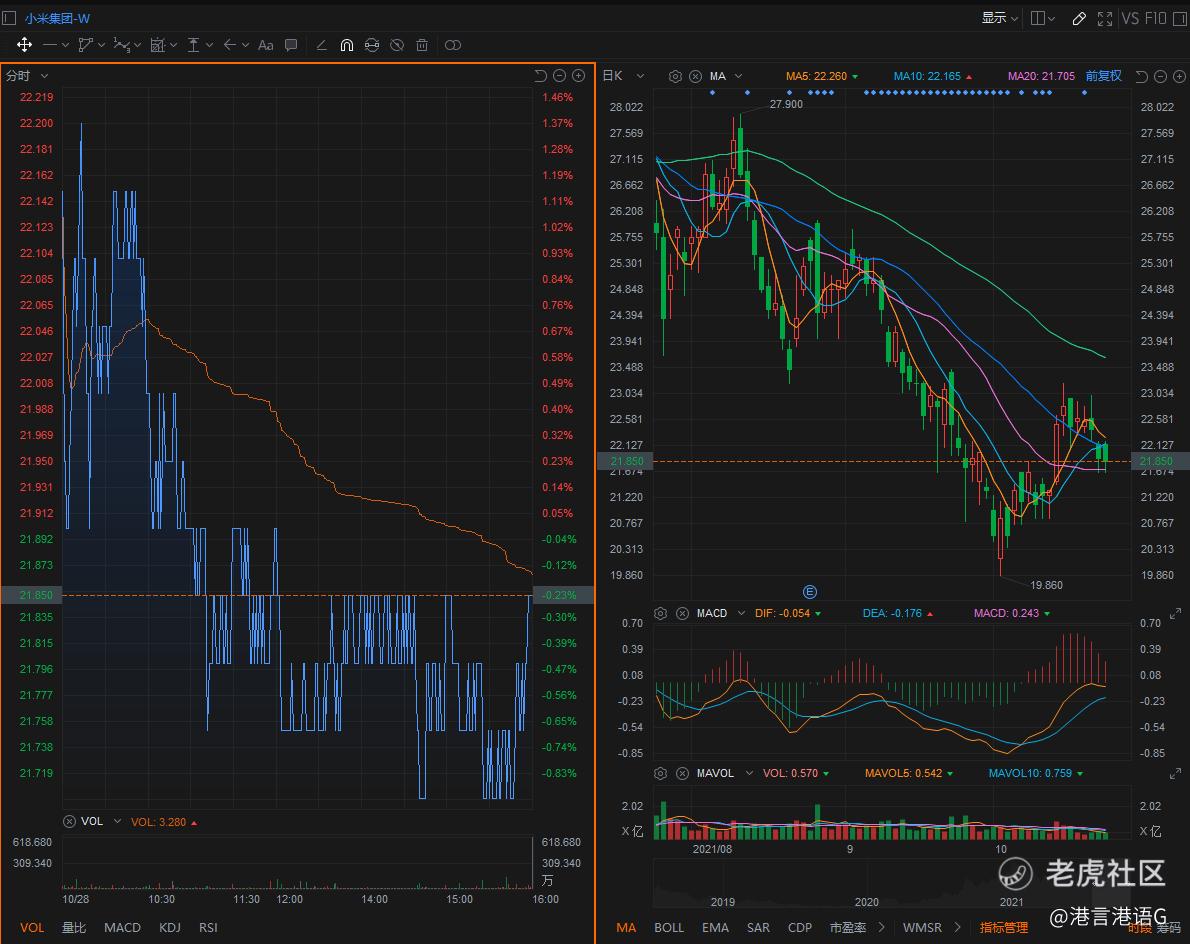
Task: Select the comment bubble annotation tool
Action: 291,45
